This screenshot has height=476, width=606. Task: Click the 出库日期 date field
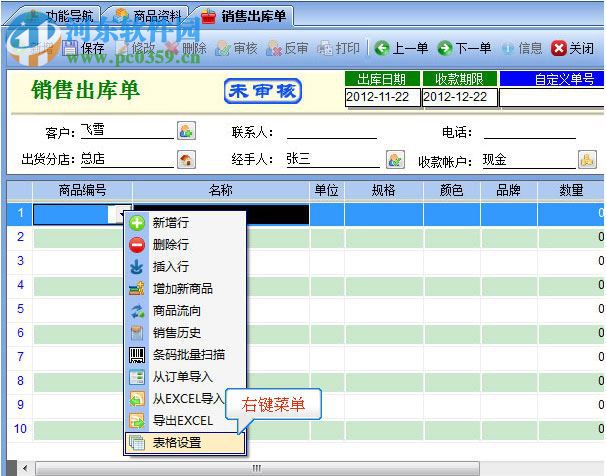[382, 97]
